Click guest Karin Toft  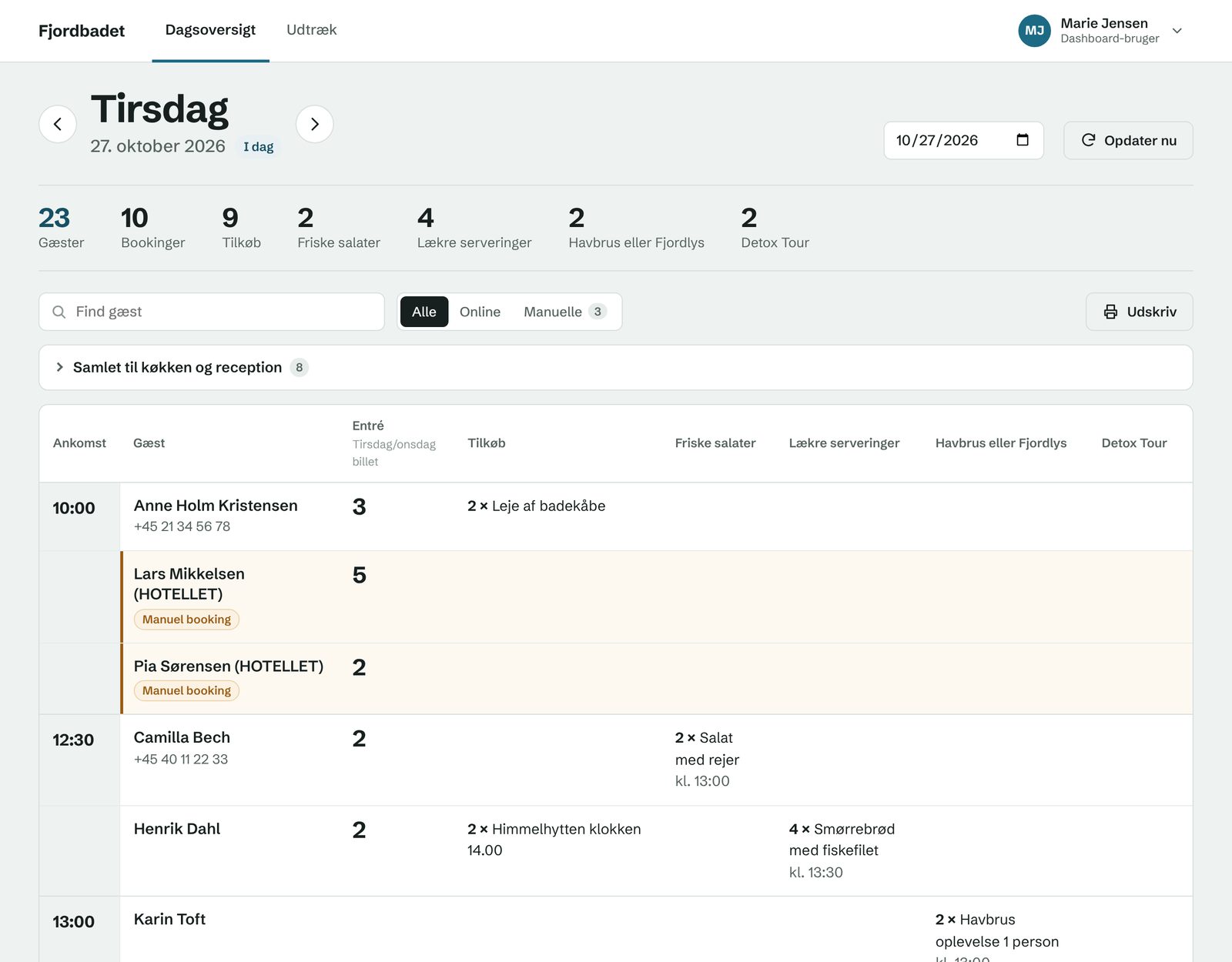point(169,920)
